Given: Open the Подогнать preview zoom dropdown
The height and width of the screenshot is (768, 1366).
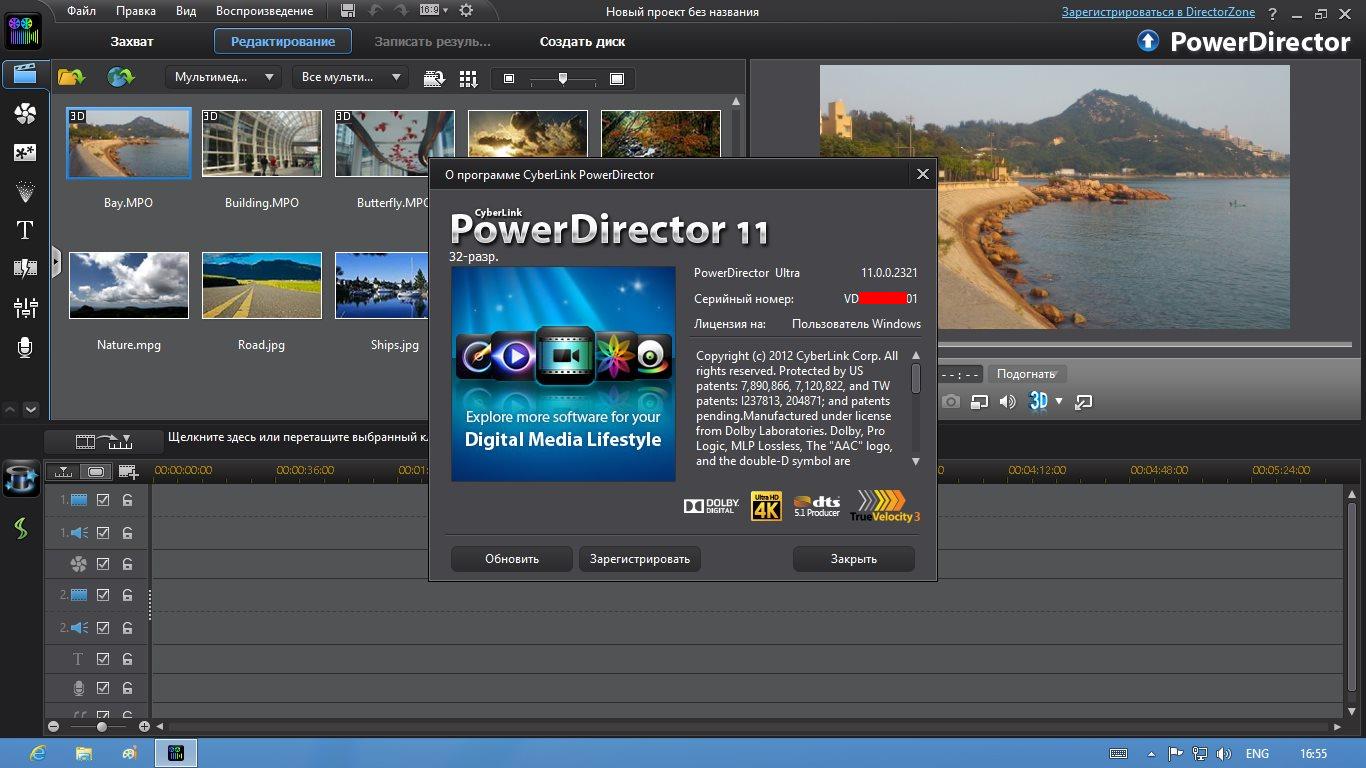Looking at the screenshot, I should pos(1028,374).
